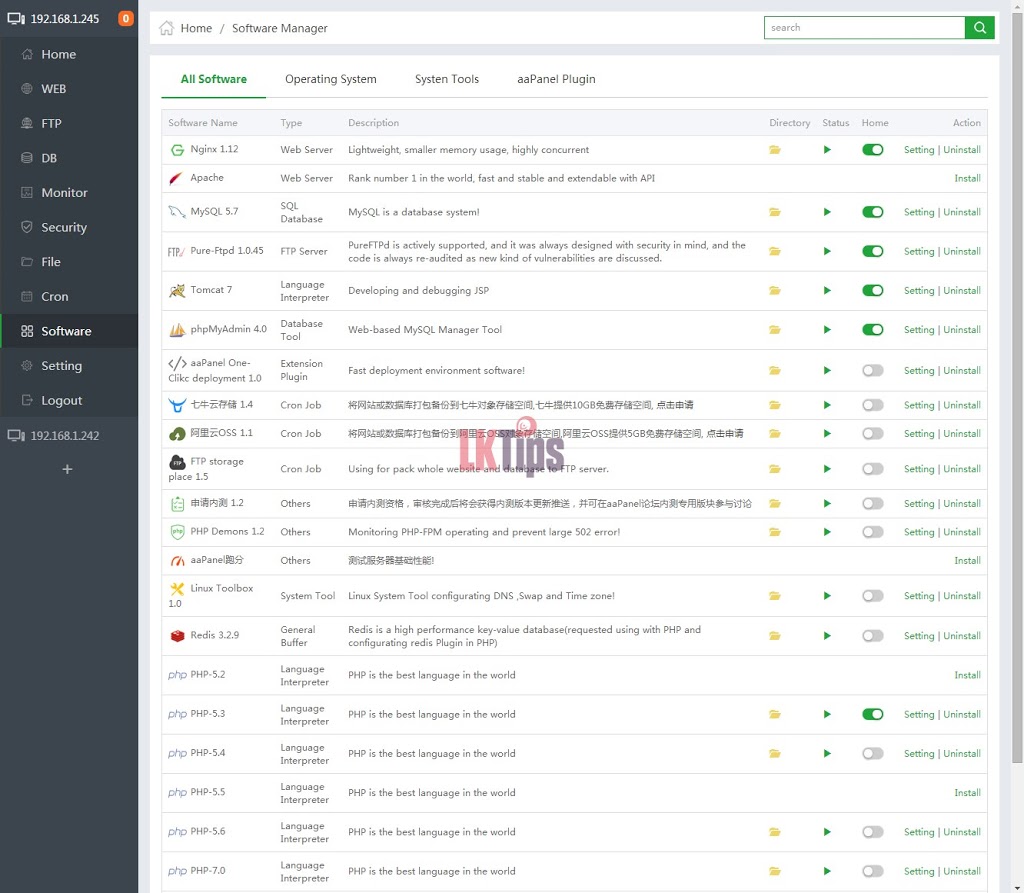Click the Home breadcrumb link
The image size is (1024, 893).
pyautogui.click(x=196, y=28)
